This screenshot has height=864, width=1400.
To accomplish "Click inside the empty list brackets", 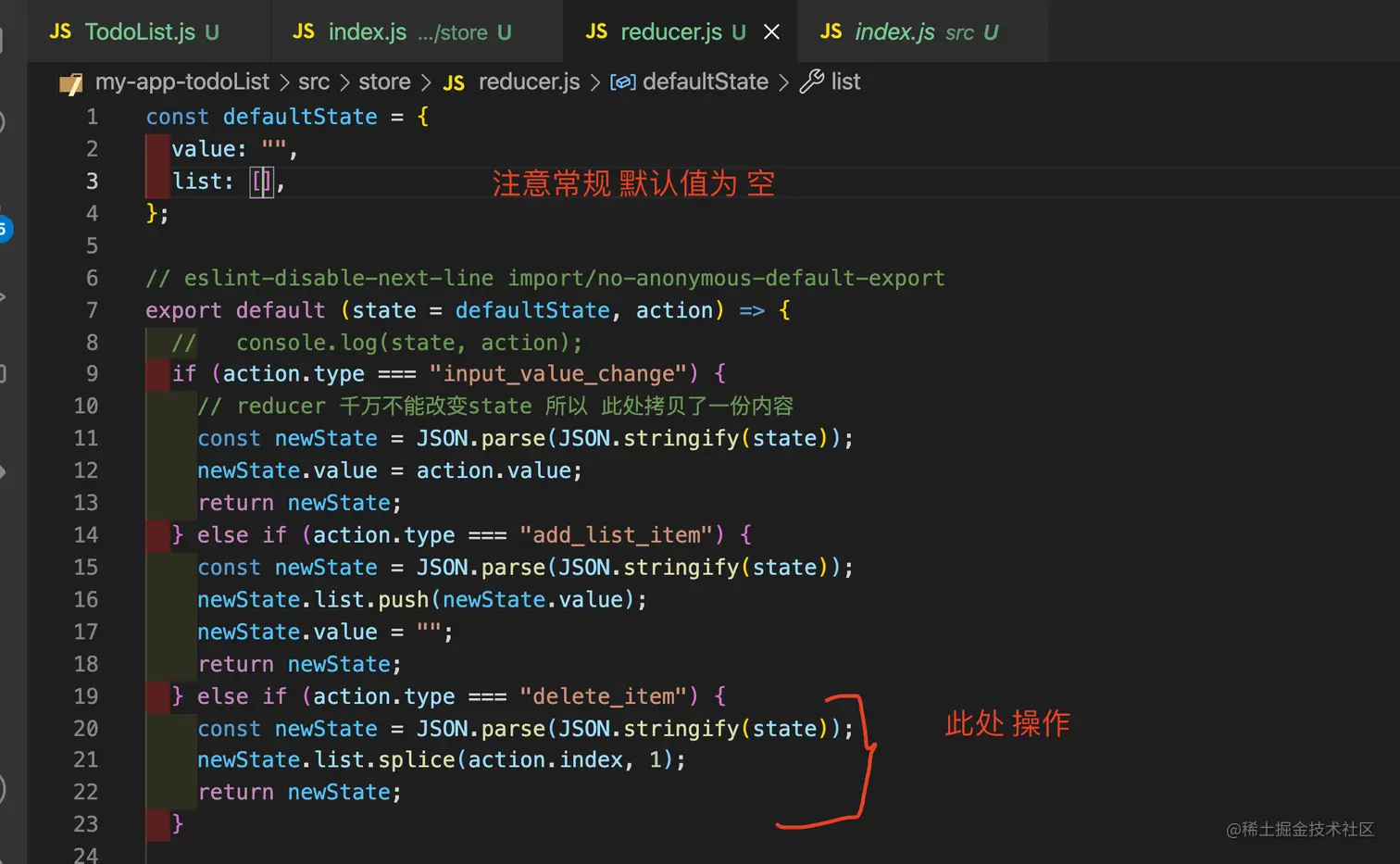I will [x=263, y=182].
